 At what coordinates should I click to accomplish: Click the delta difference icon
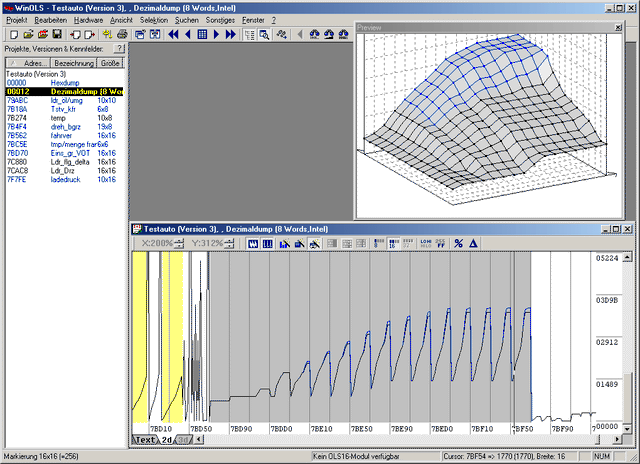473,243
